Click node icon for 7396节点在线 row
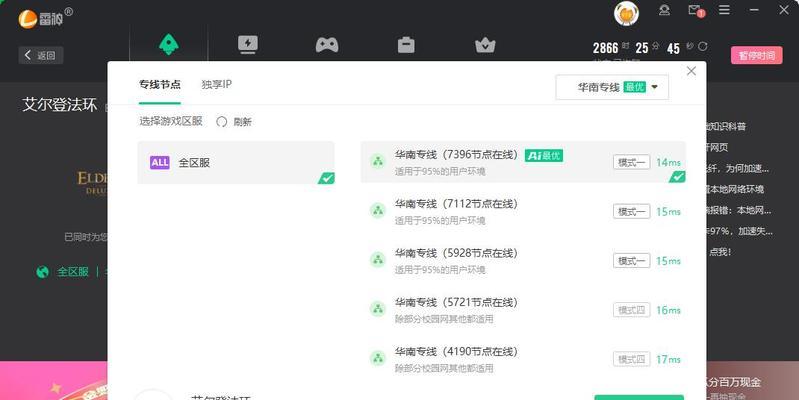 378,162
